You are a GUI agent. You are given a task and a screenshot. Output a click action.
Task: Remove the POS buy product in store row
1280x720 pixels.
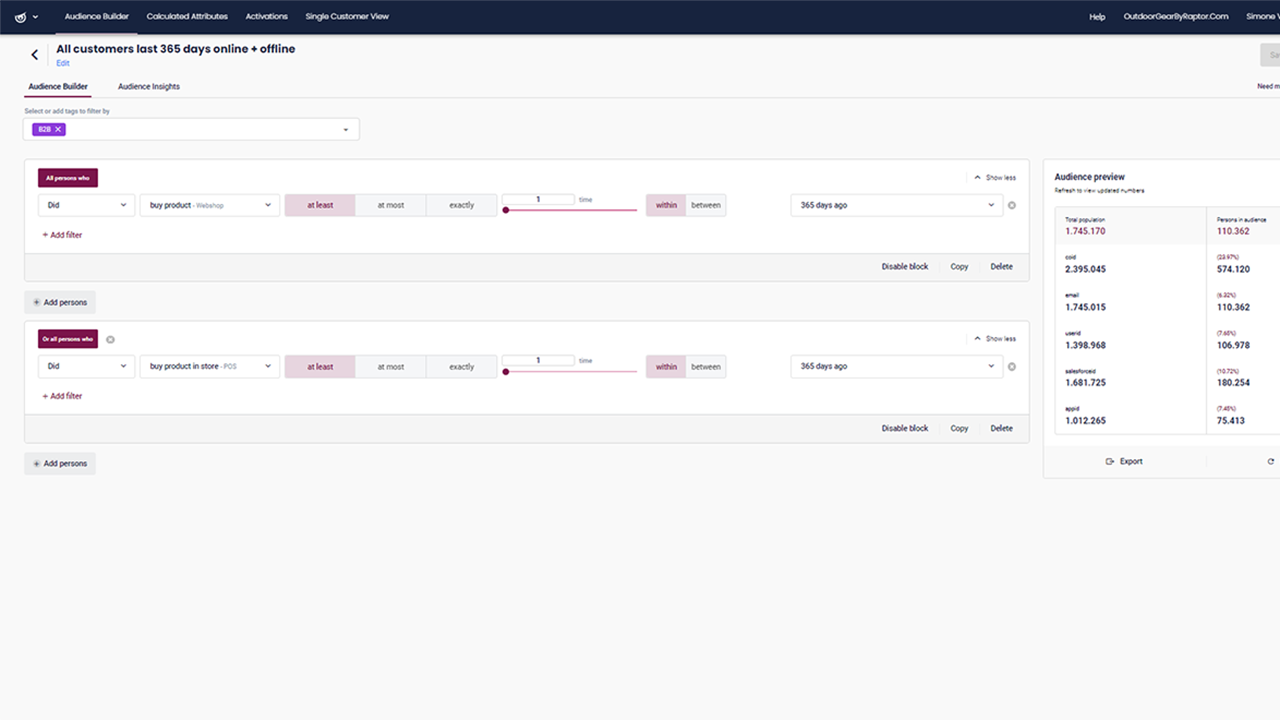(x=1011, y=367)
